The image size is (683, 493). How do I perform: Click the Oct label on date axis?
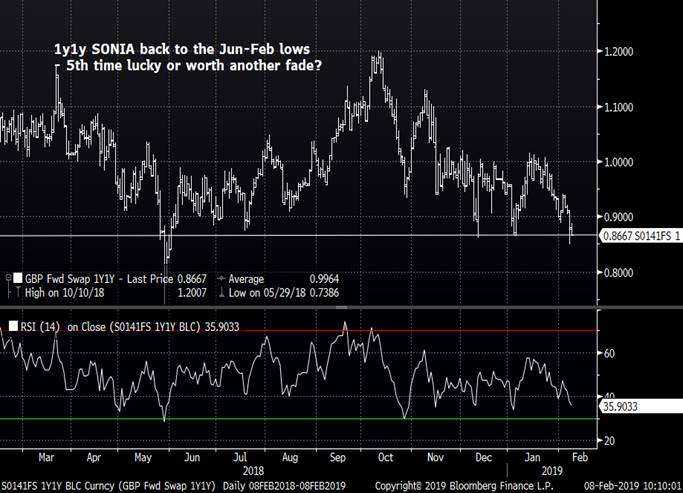click(x=385, y=457)
